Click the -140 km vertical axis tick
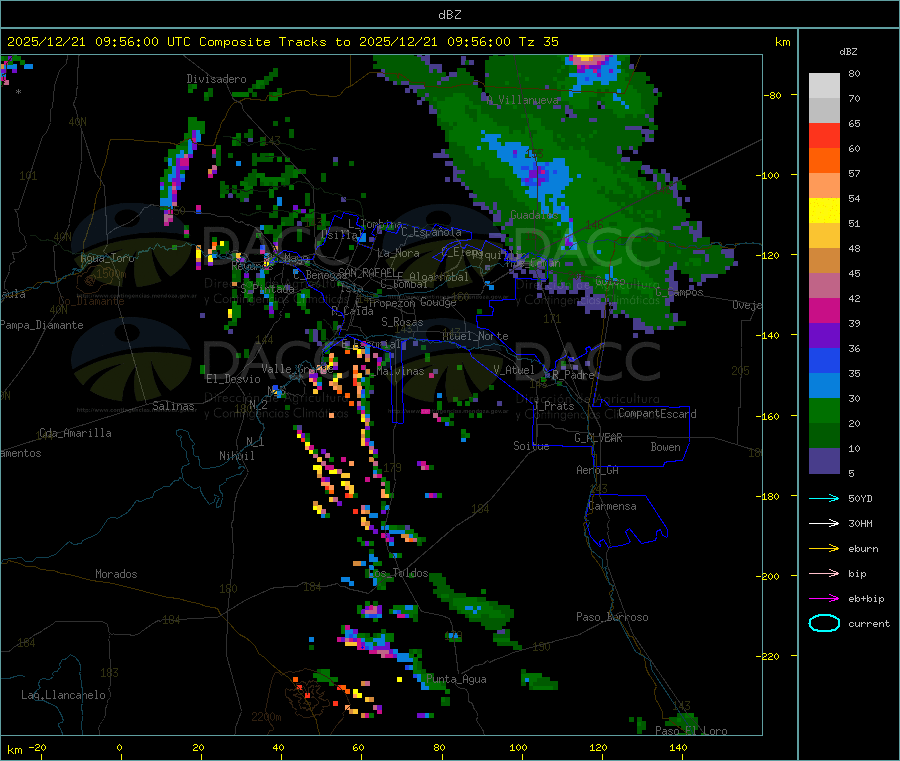The height and width of the screenshot is (761, 900). (771, 336)
